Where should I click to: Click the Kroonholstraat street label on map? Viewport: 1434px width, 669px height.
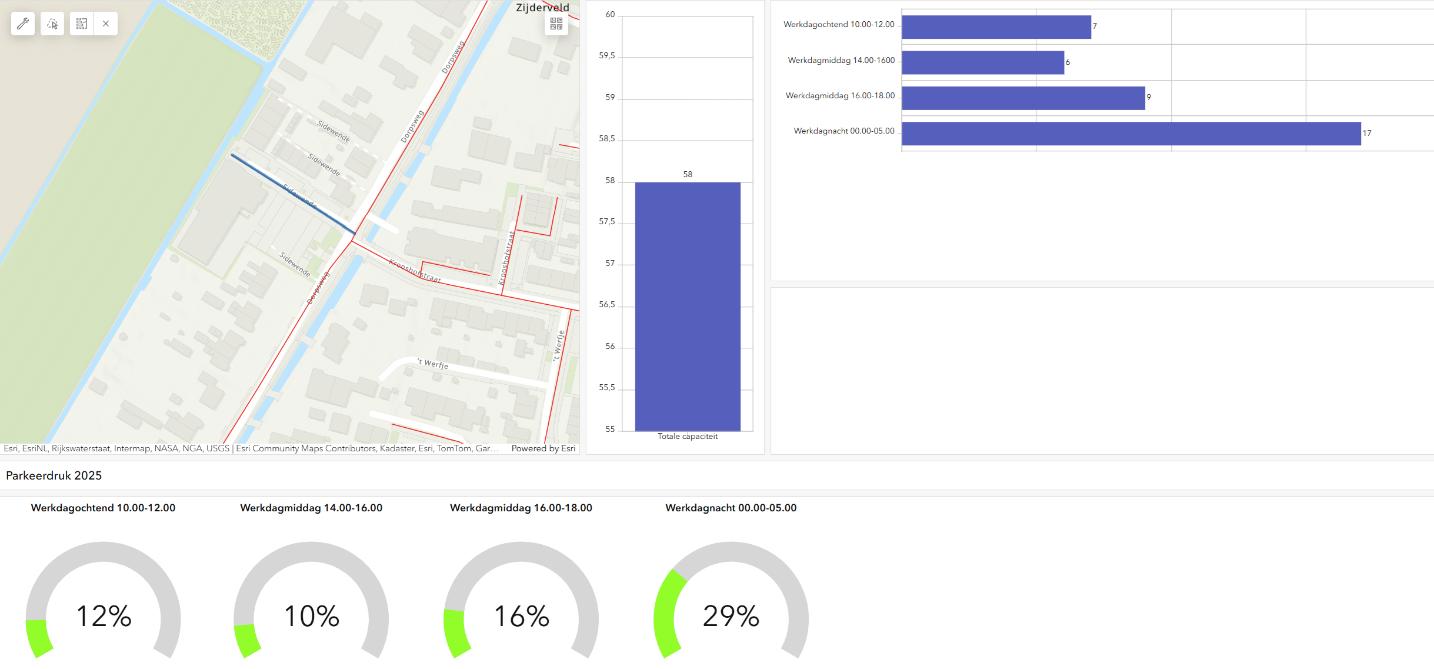pyautogui.click(x=414, y=271)
